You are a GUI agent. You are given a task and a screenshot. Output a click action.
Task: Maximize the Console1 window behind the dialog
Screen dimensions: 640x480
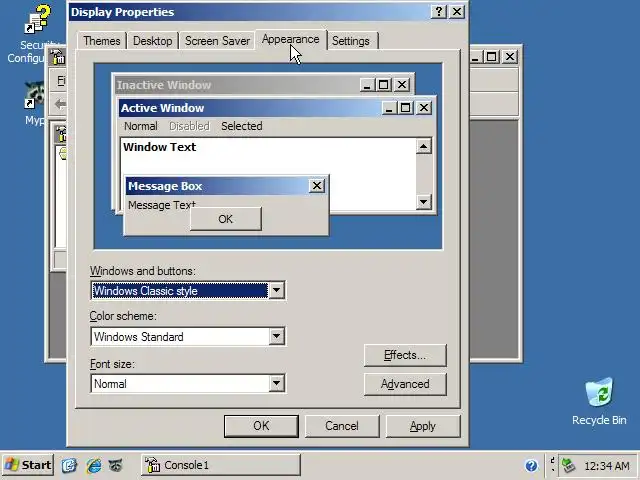click(491, 57)
